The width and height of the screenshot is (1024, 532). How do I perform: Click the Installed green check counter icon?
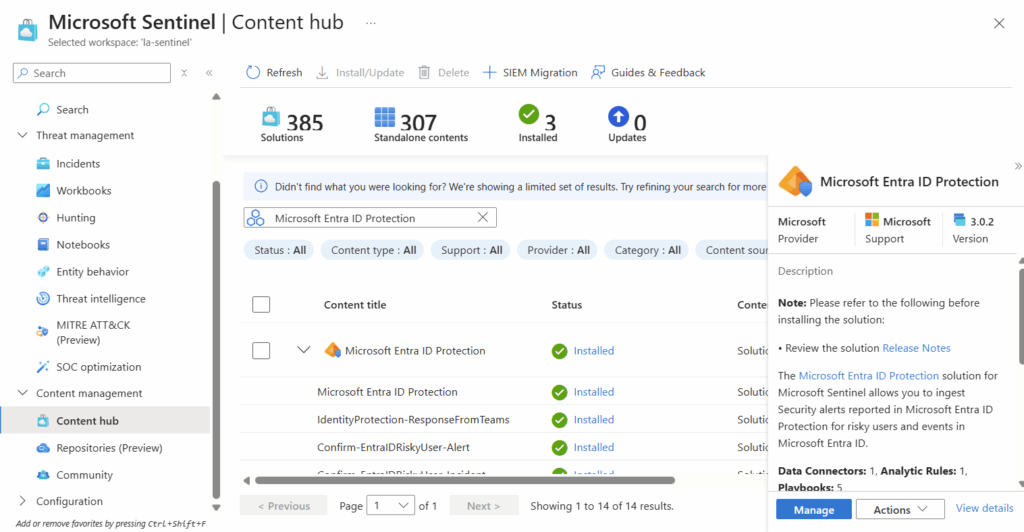[529, 114]
